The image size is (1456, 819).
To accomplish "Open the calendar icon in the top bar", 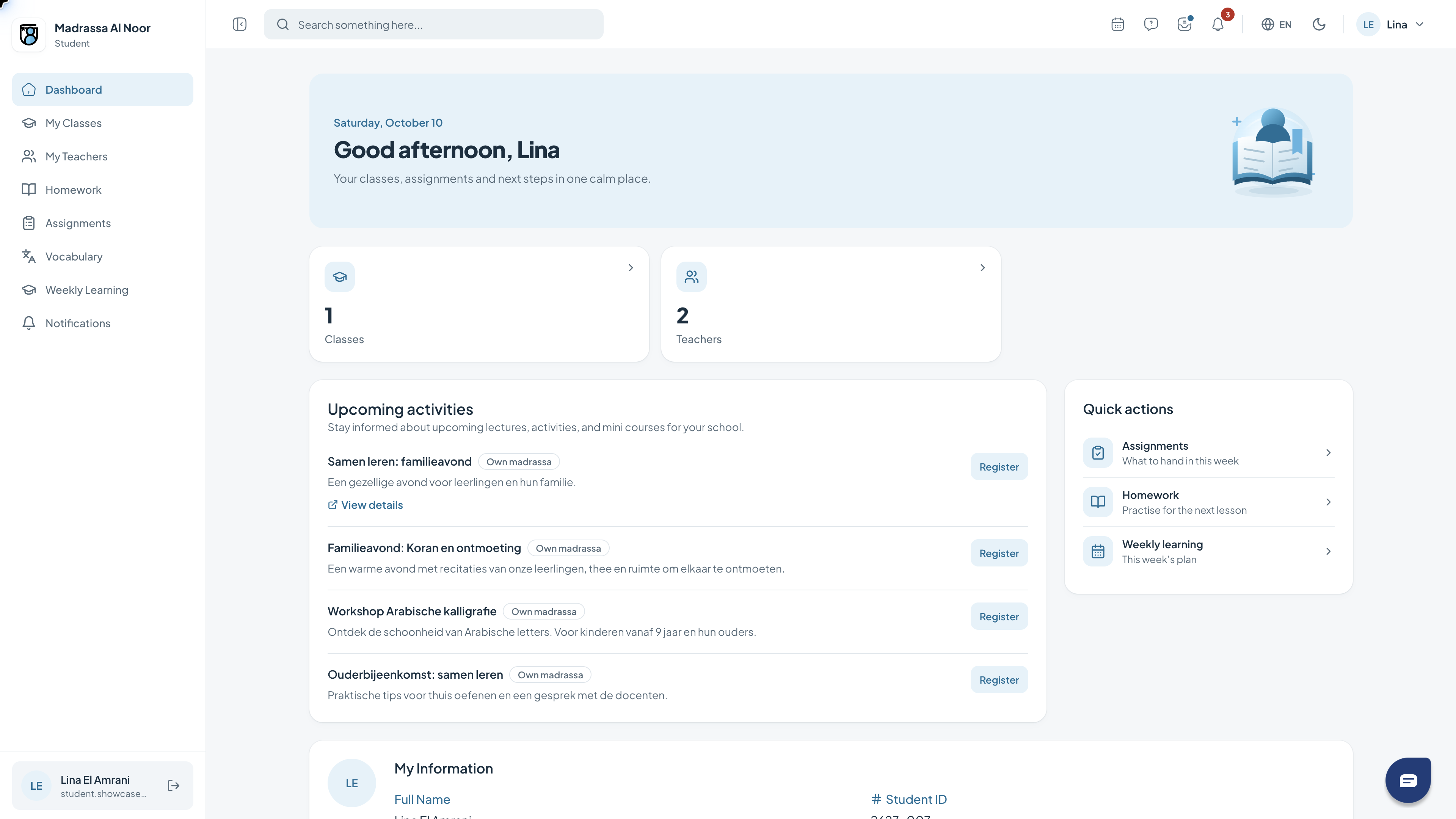I will pyautogui.click(x=1117, y=24).
